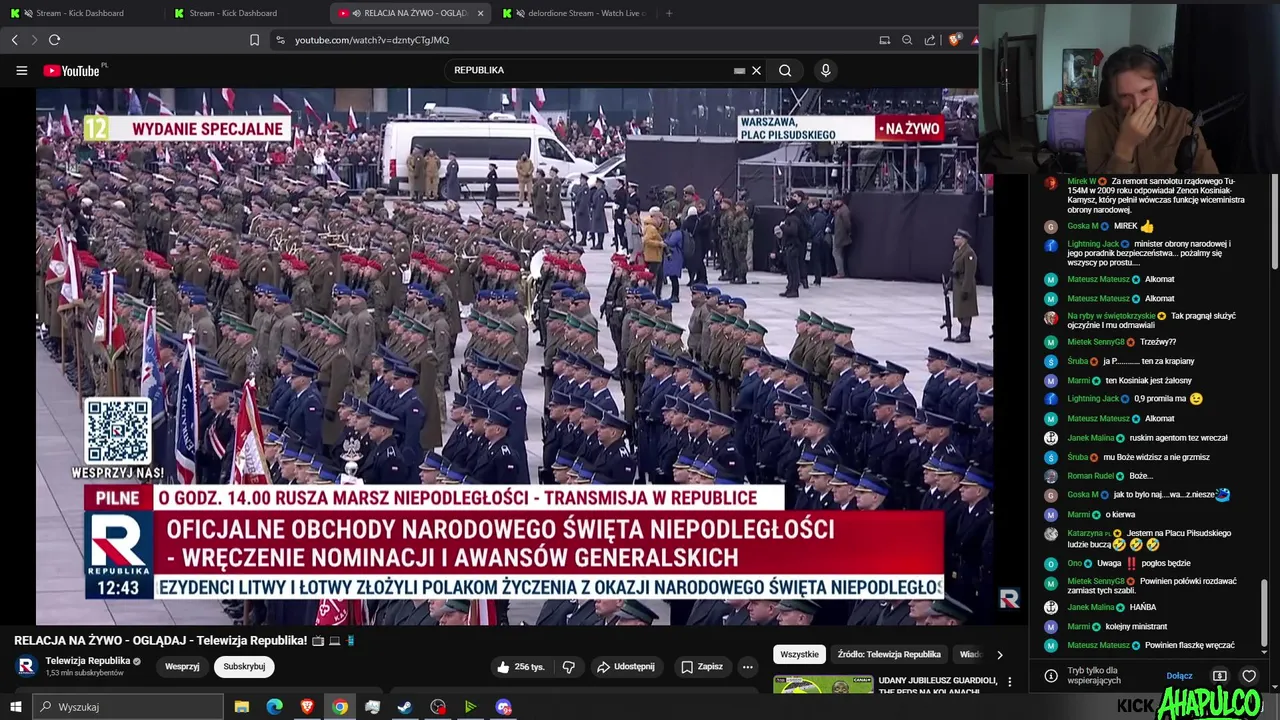This screenshot has height=720, width=1280.
Task: Dislike the video
Action: [568, 667]
